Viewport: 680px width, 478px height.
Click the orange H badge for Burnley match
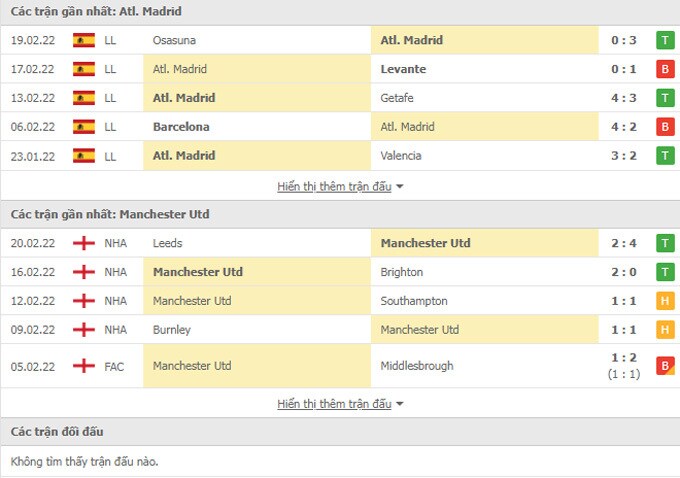click(665, 330)
